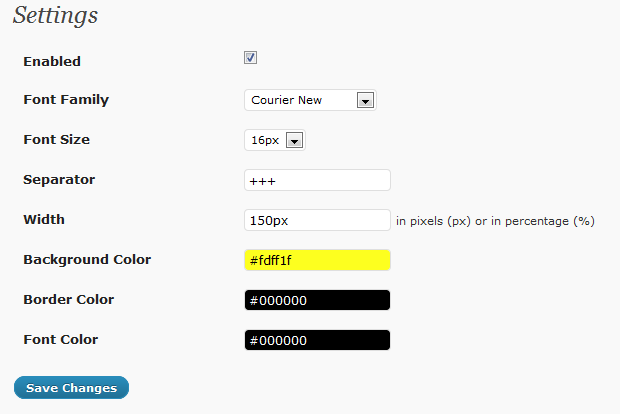Click the Background Color label

tap(87, 260)
